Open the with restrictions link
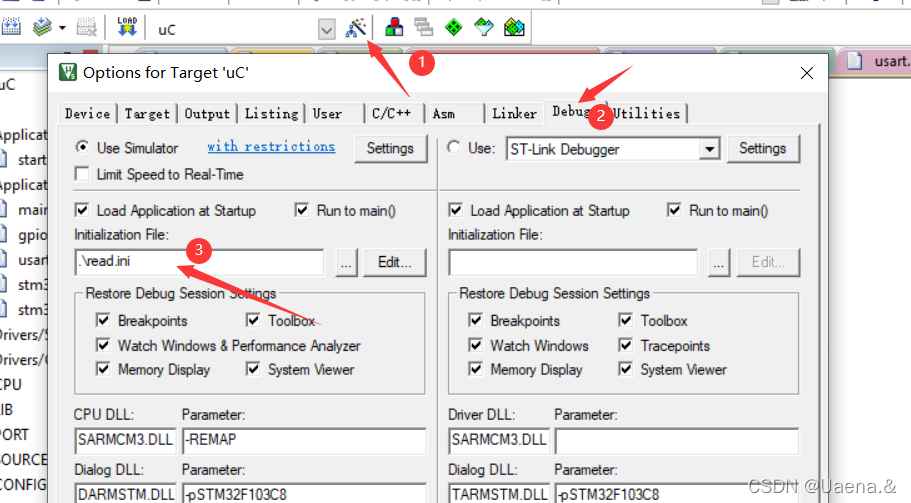 pyautogui.click(x=271, y=146)
